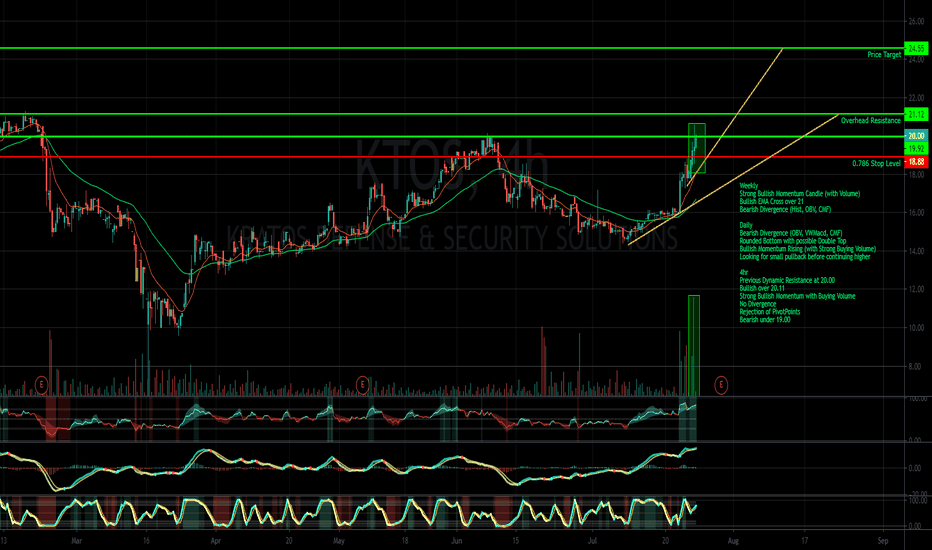This screenshot has height=550, width=932.
Task: Select the green rectangle around latest candles
Action: 697,149
